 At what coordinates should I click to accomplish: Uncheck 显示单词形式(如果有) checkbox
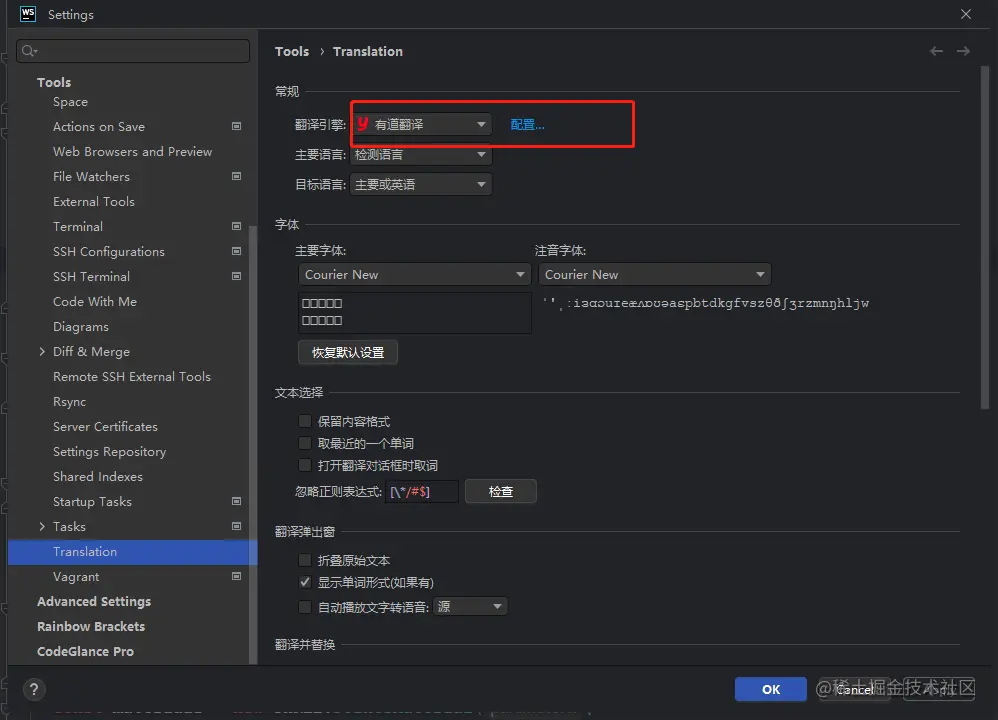305,582
